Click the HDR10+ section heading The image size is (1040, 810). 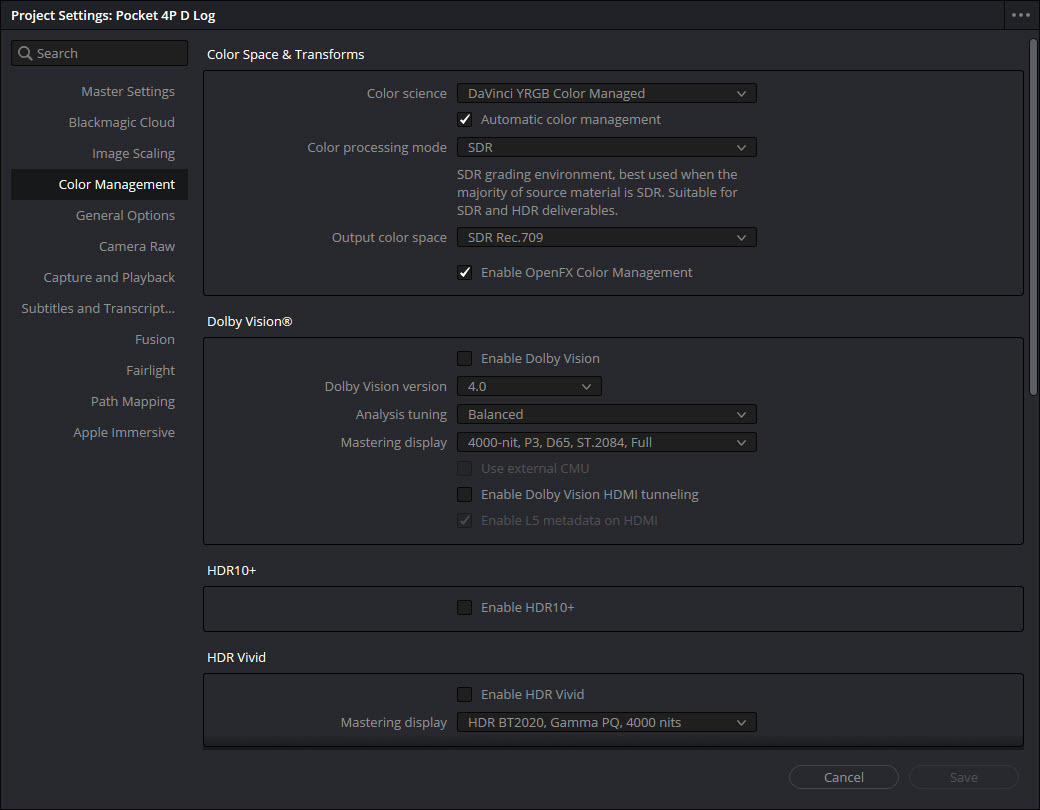click(231, 571)
